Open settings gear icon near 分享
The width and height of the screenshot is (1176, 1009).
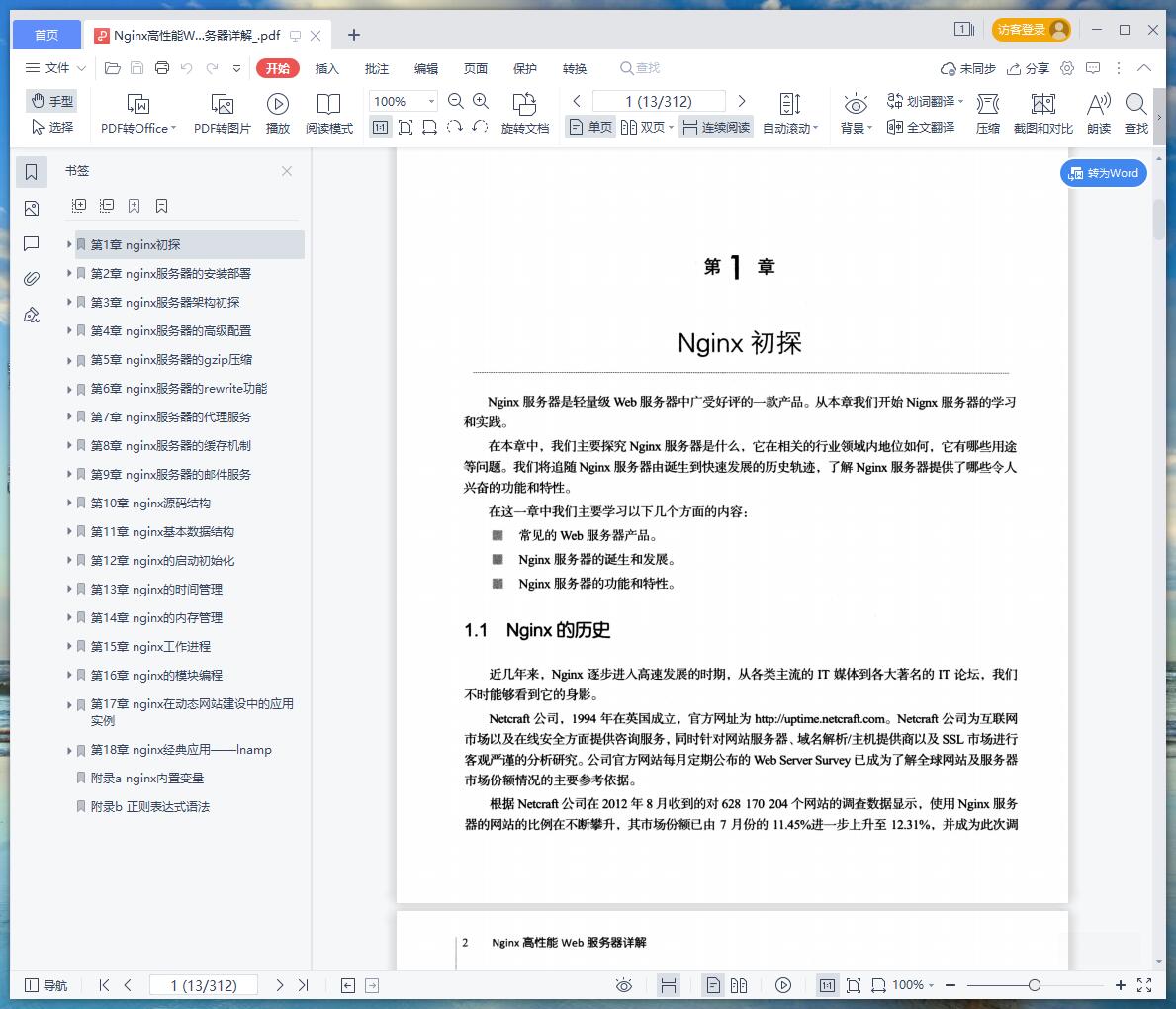pyautogui.click(x=1067, y=68)
